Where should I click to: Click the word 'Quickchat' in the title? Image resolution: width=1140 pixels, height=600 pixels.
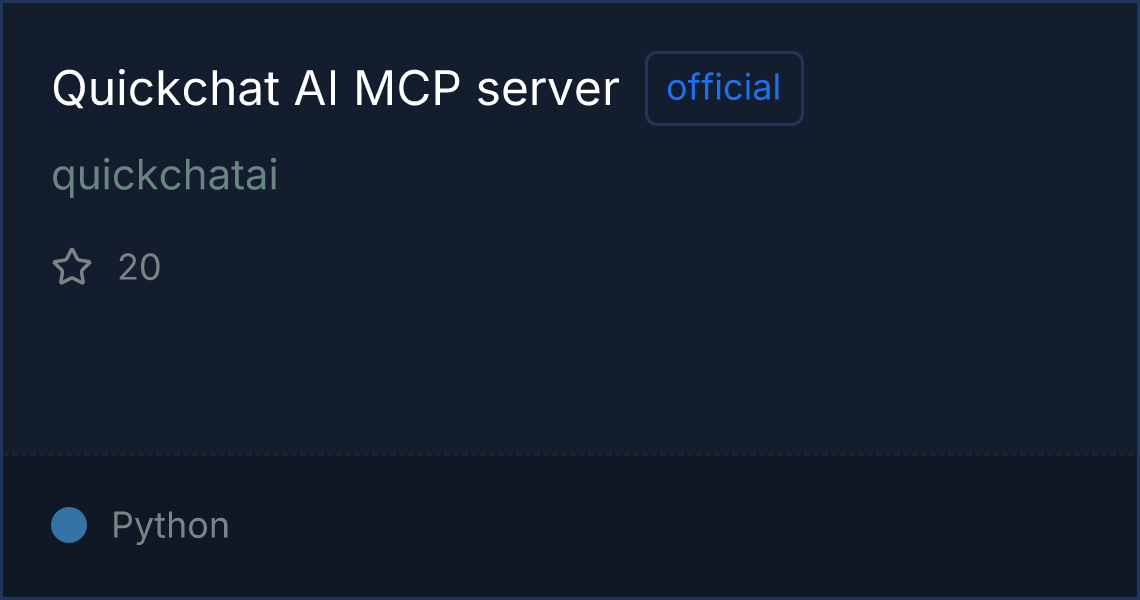(166, 89)
